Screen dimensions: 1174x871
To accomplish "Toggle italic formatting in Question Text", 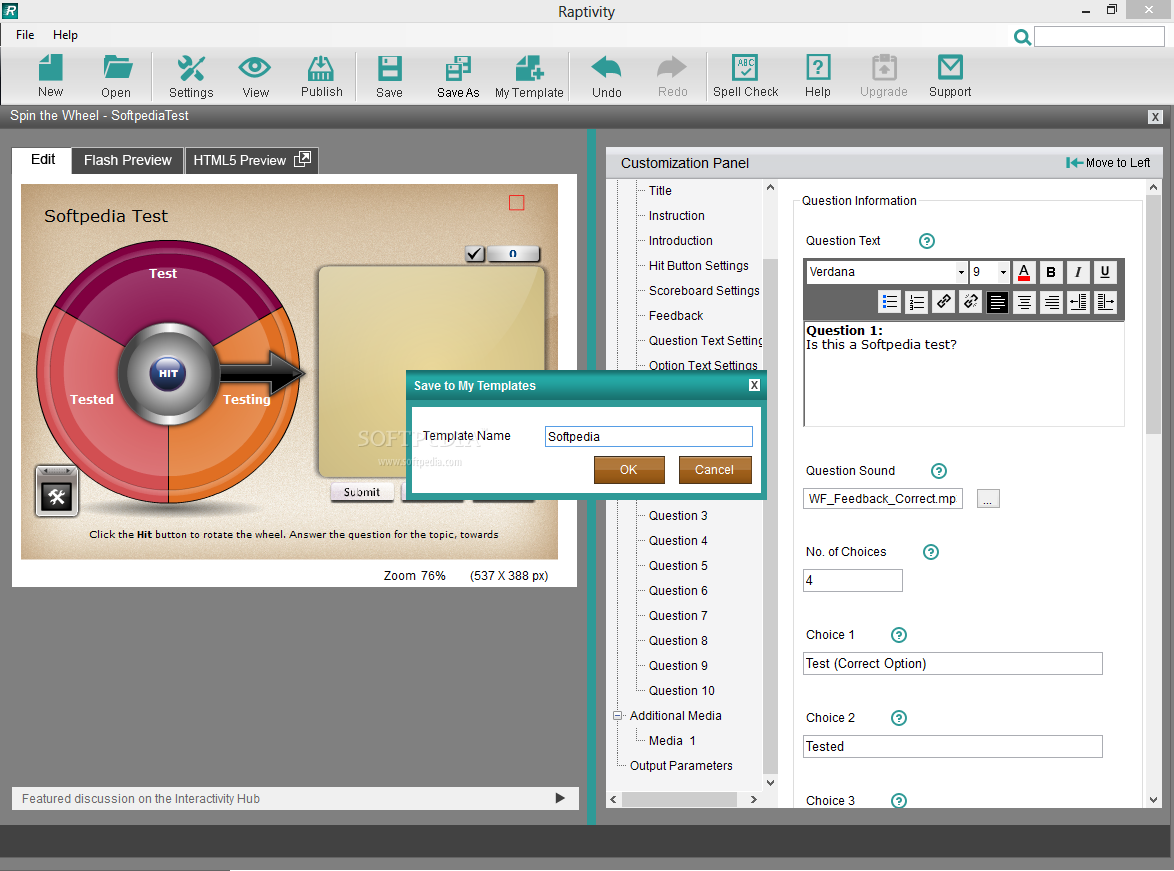I will coord(1077,272).
